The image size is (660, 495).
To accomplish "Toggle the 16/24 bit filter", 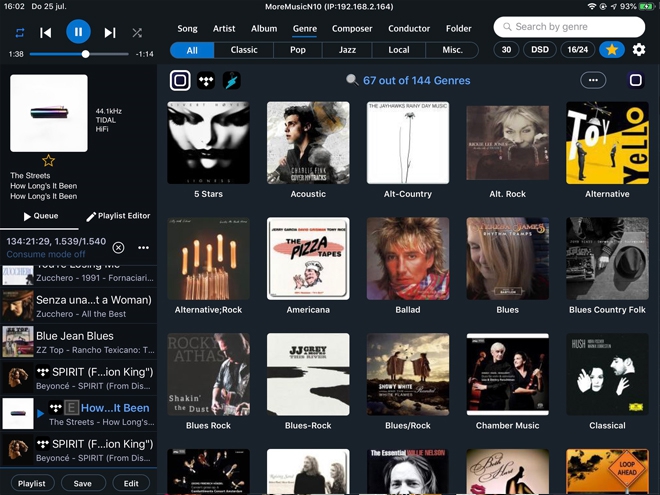I will (578, 50).
